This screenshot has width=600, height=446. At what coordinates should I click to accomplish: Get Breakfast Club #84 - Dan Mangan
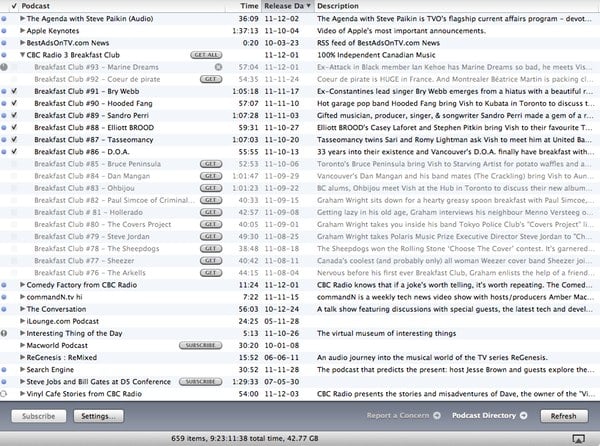click(x=211, y=176)
